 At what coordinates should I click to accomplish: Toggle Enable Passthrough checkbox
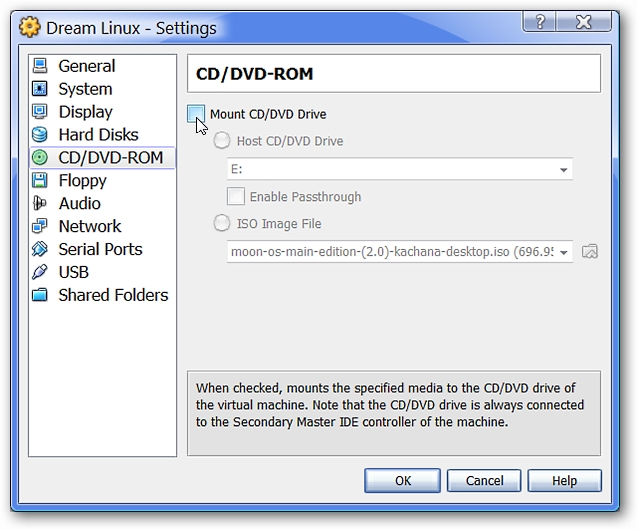click(236, 196)
